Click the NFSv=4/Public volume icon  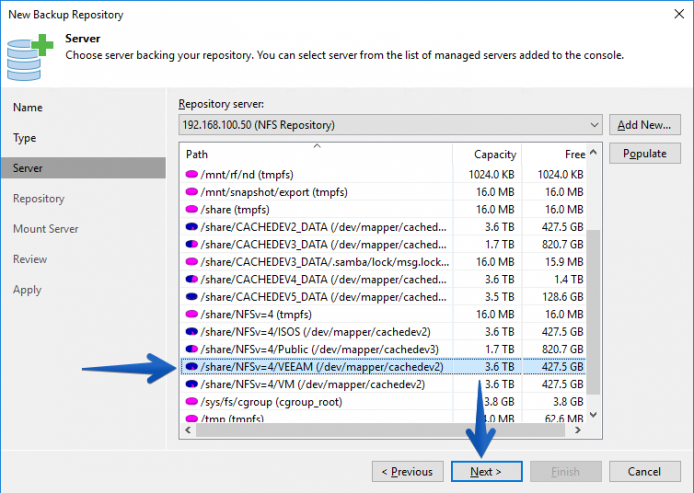(191, 349)
